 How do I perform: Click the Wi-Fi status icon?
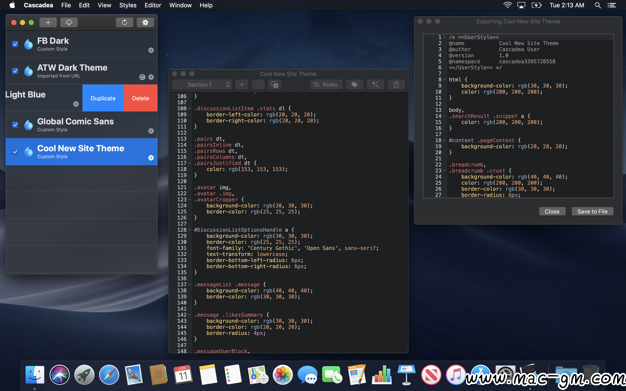pos(507,5)
